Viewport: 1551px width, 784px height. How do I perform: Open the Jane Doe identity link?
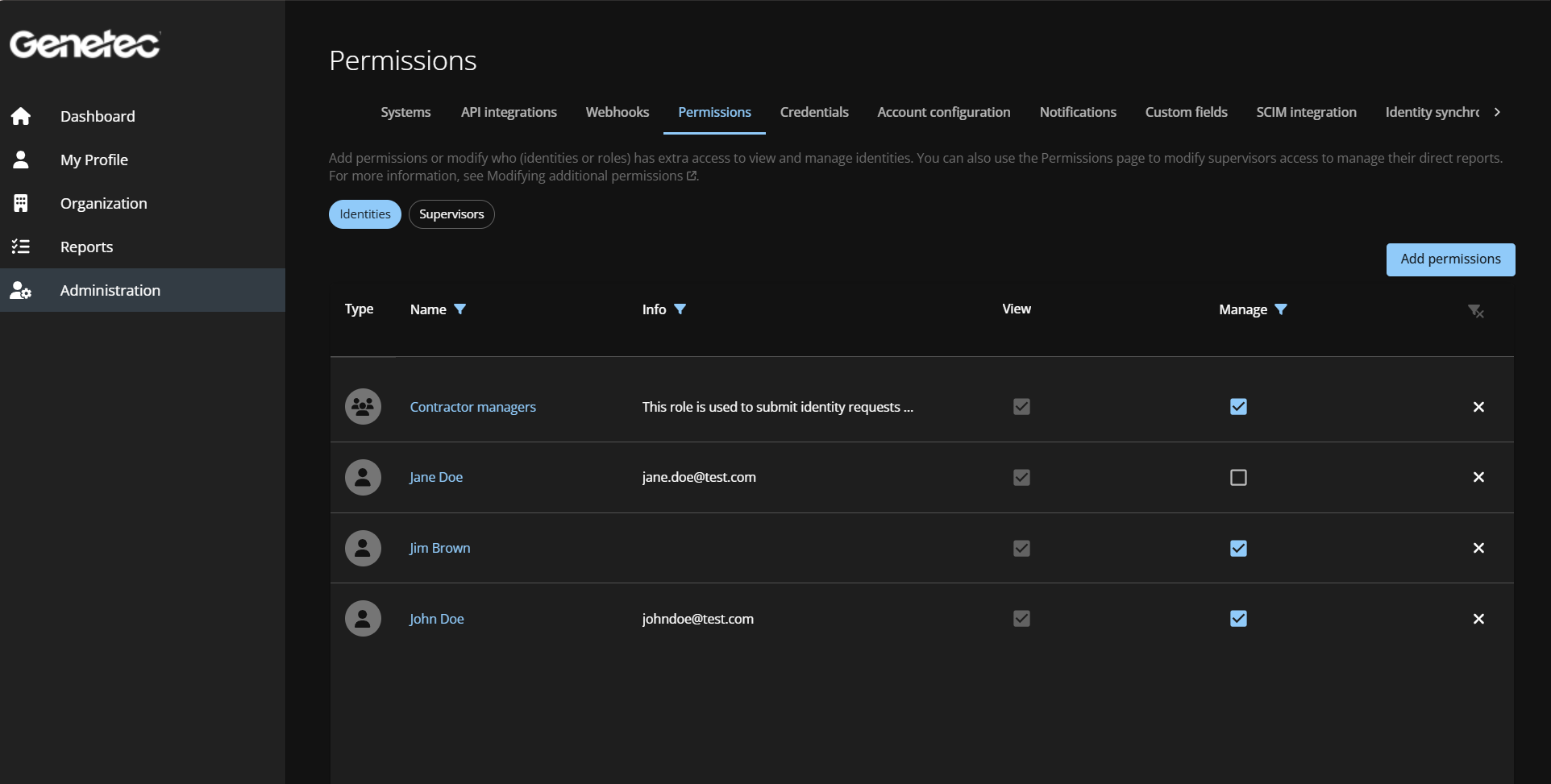(436, 477)
